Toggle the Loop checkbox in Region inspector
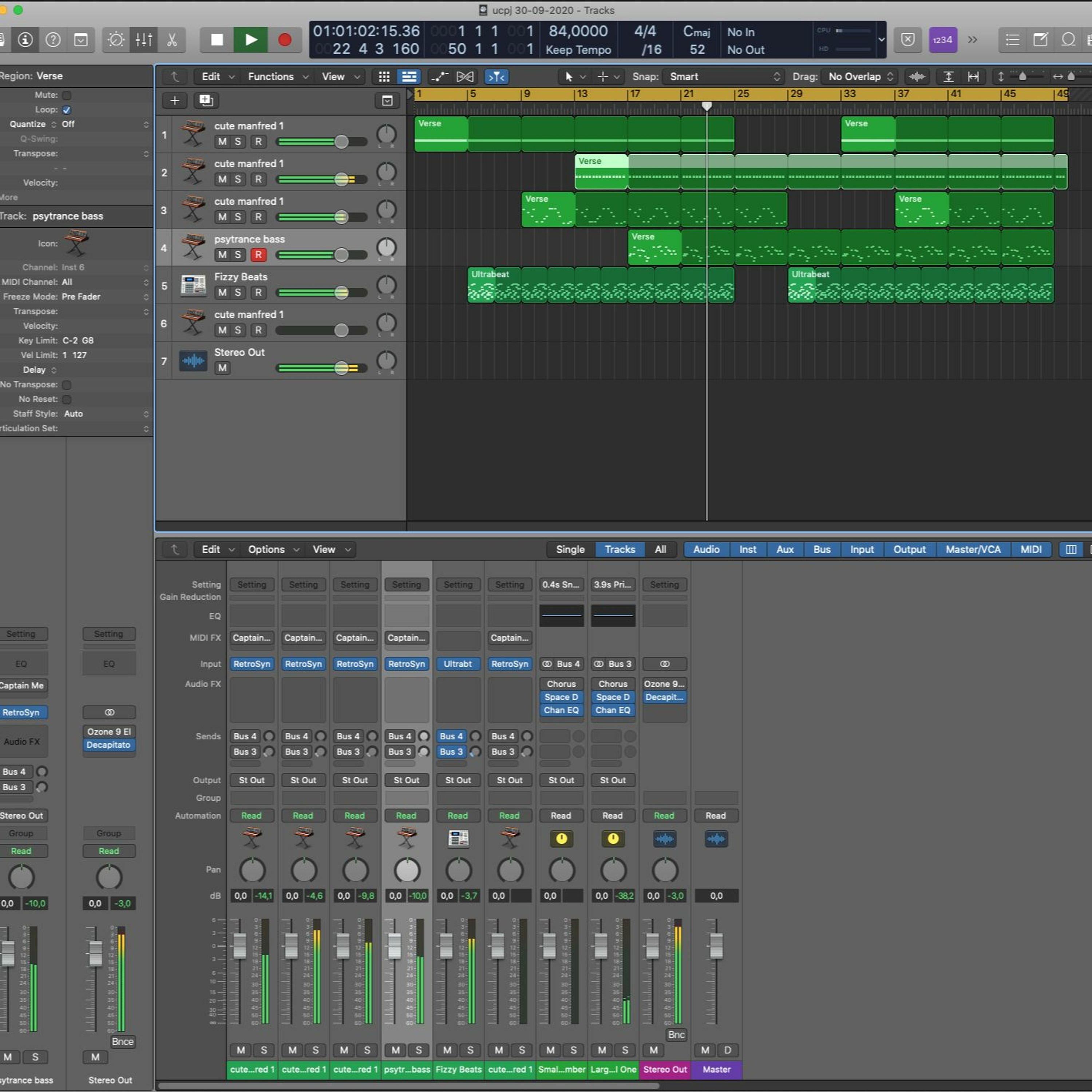 (x=67, y=110)
